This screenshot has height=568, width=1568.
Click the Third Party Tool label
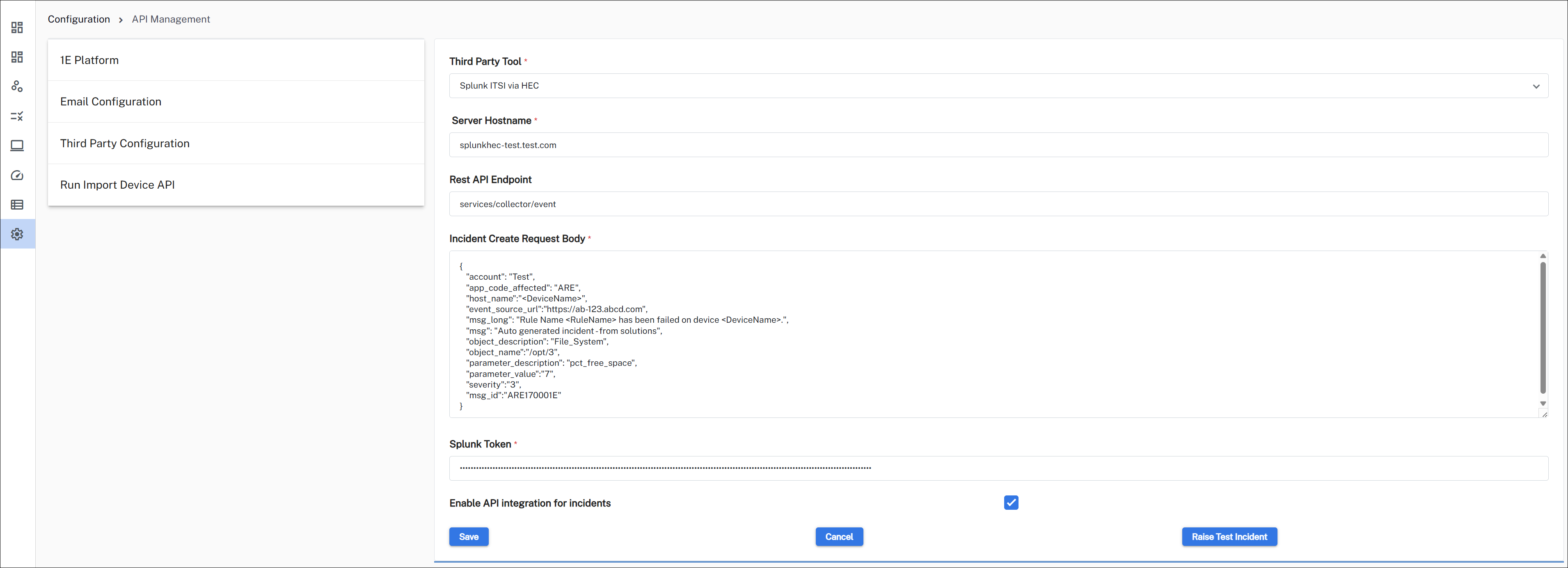click(485, 62)
